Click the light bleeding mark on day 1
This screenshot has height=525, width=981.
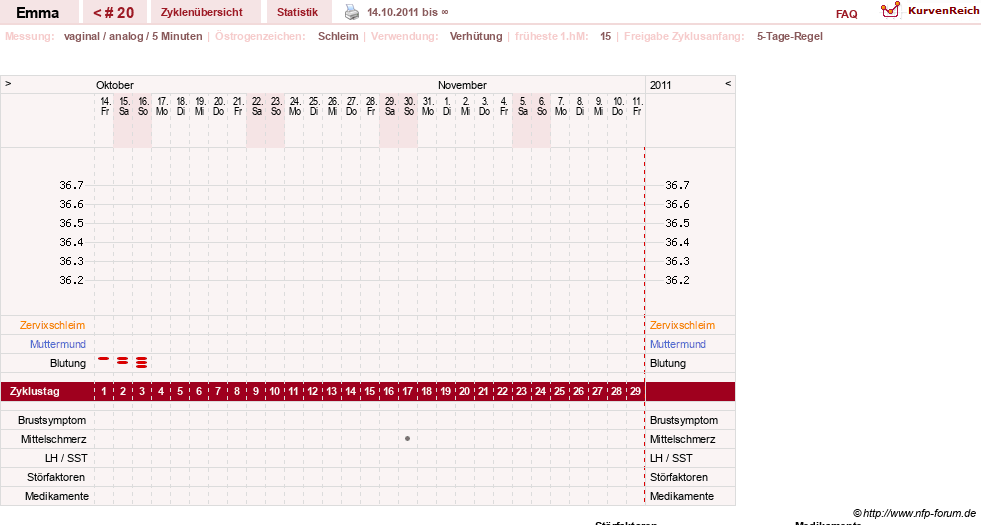click(x=104, y=359)
